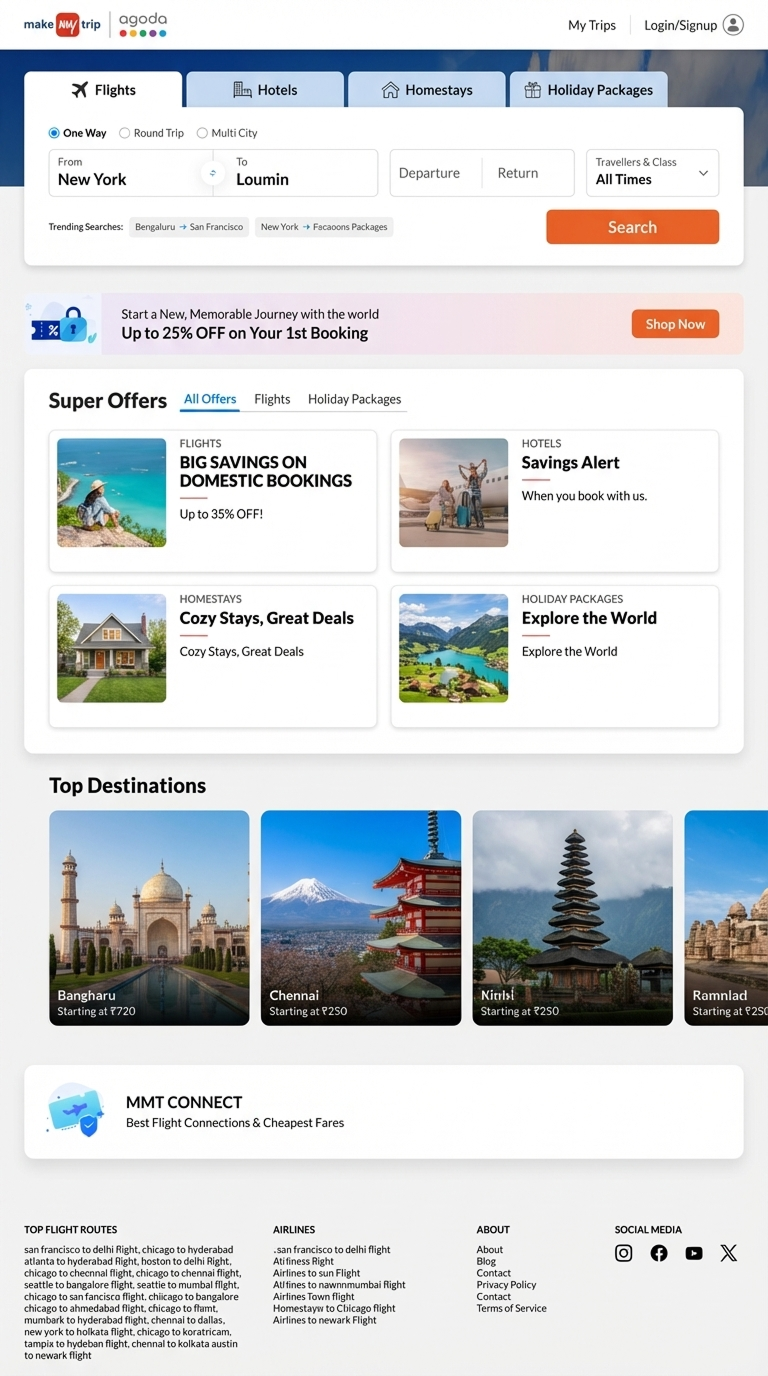Edit the From field showing New York

click(x=125, y=173)
